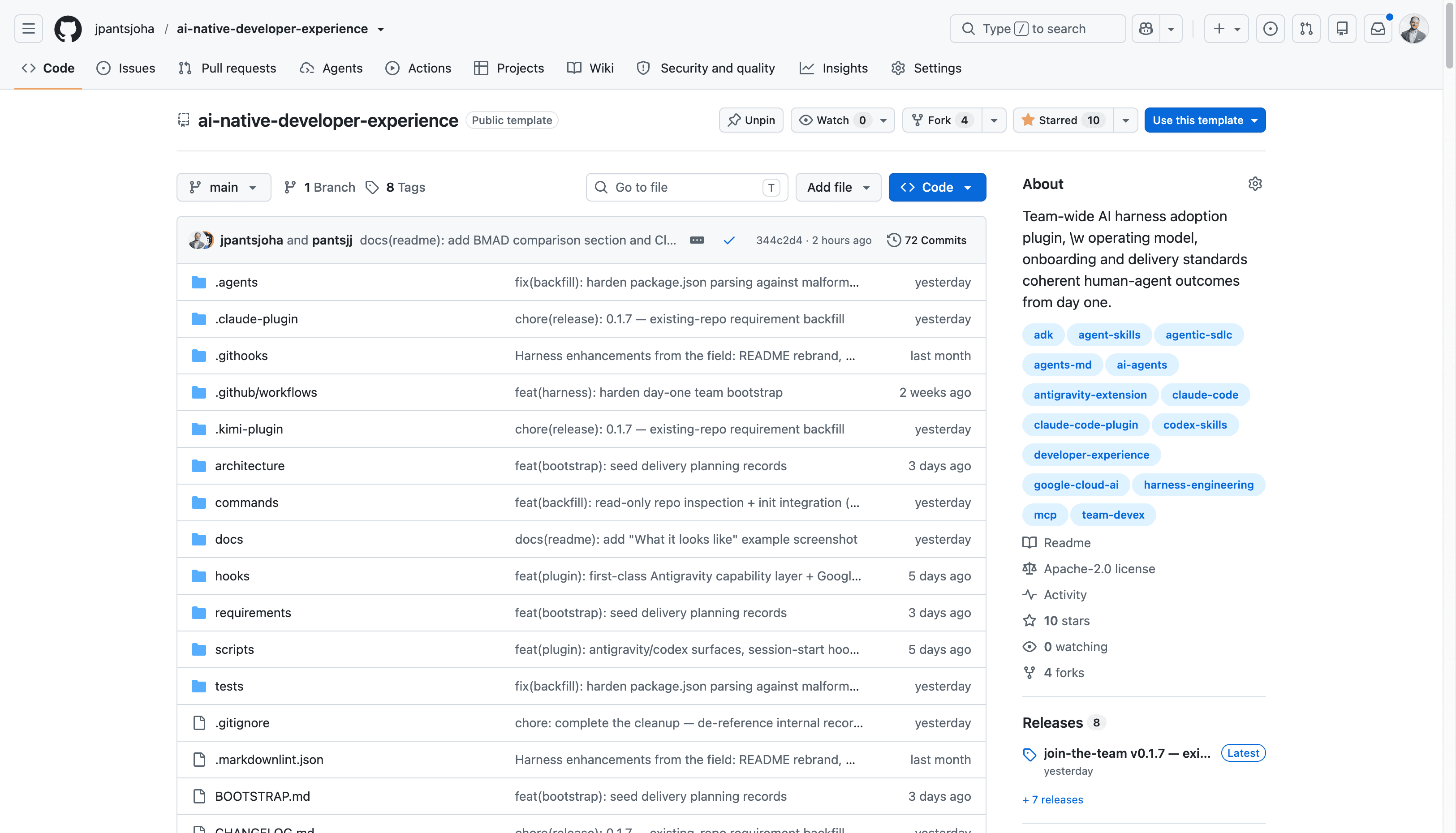Open the .gitignore file icon

[x=198, y=722]
